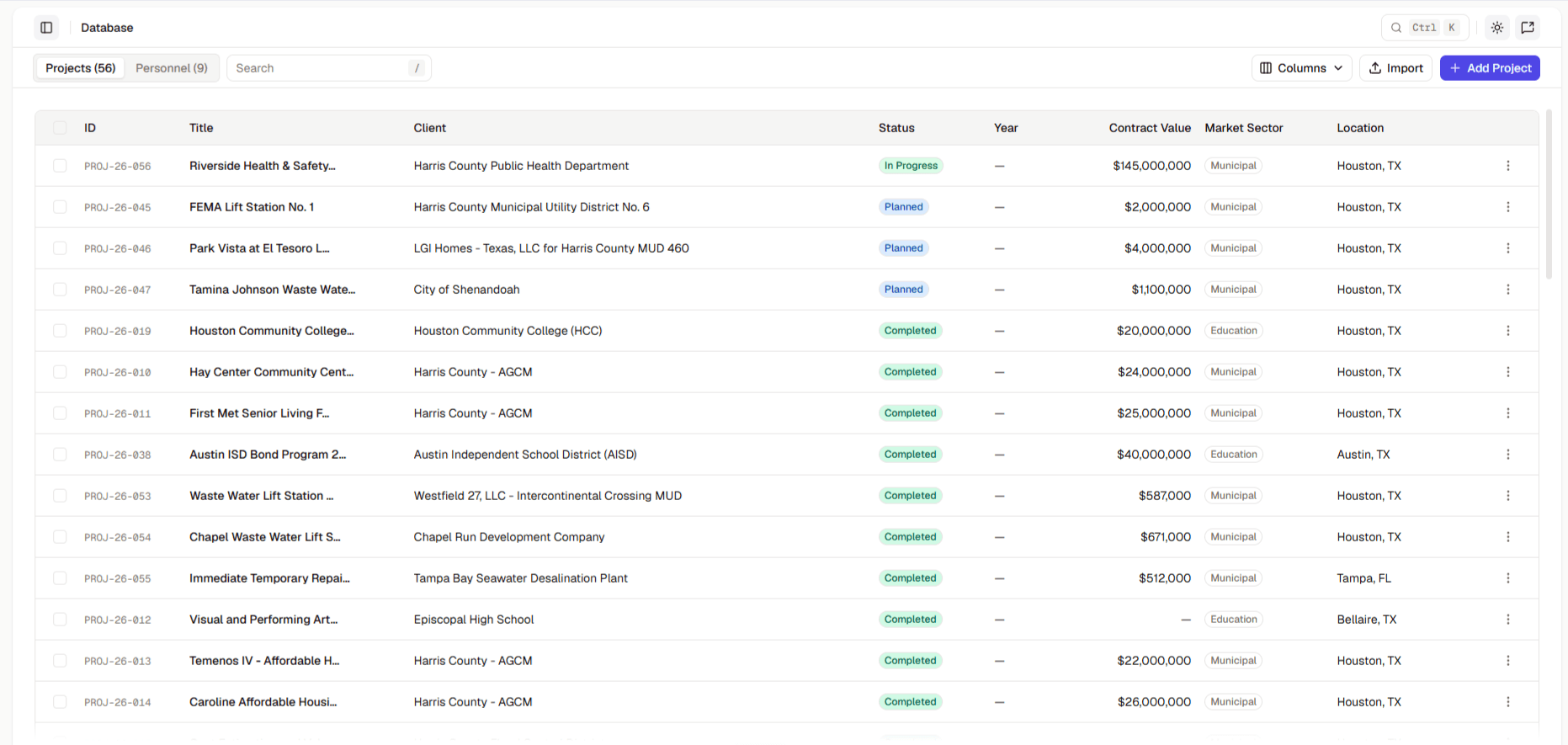Click Planned badge for FEMA Lift Station
1568x745 pixels.
click(x=904, y=207)
